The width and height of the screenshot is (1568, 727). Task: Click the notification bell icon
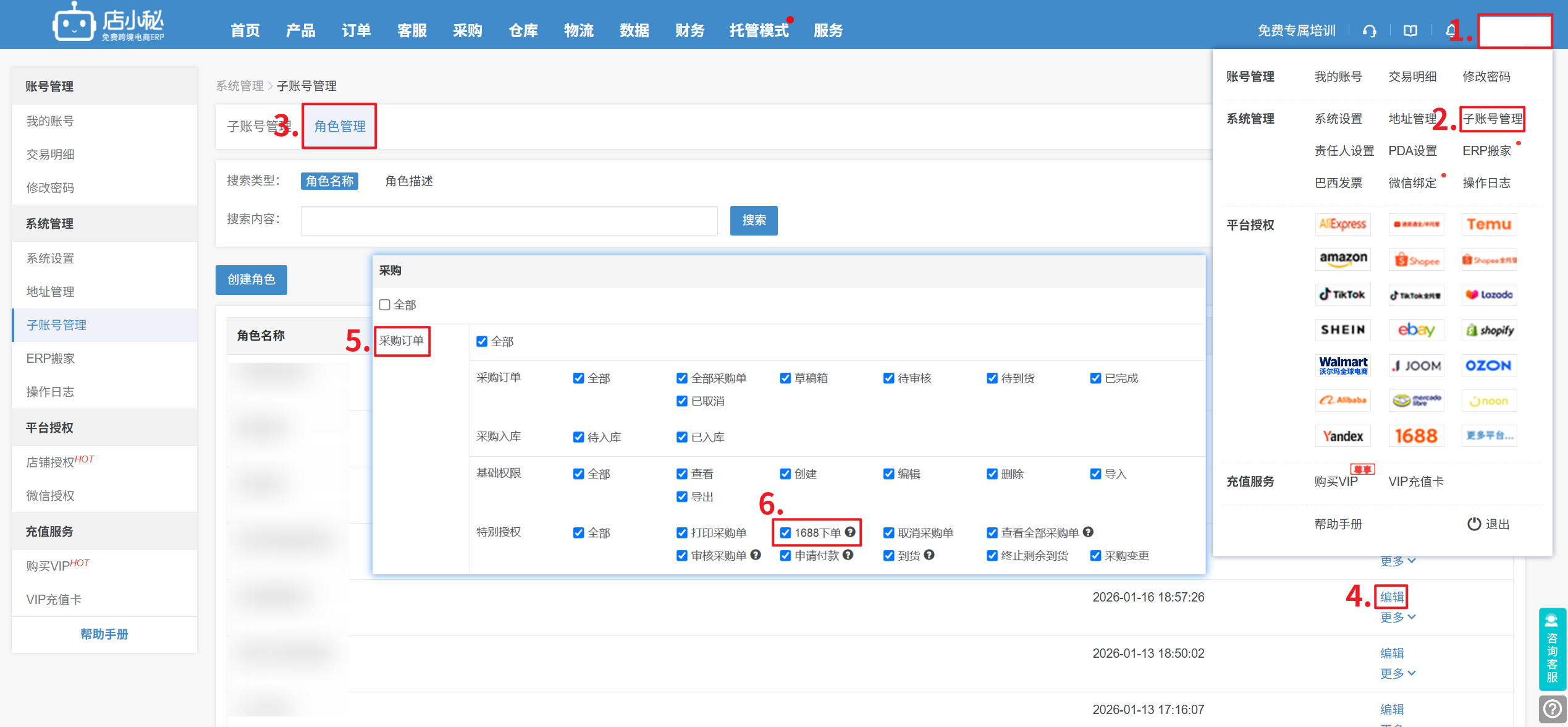1451,31
